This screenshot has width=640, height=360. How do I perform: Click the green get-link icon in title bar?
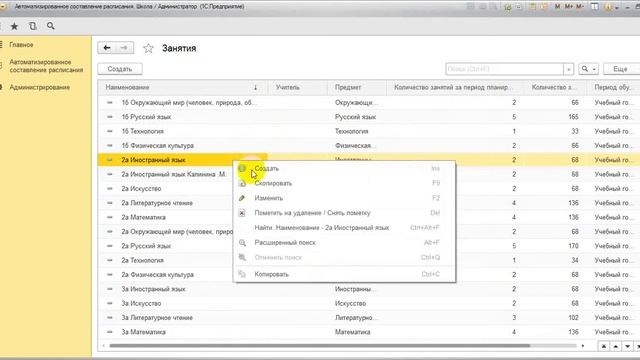click(x=508, y=7)
